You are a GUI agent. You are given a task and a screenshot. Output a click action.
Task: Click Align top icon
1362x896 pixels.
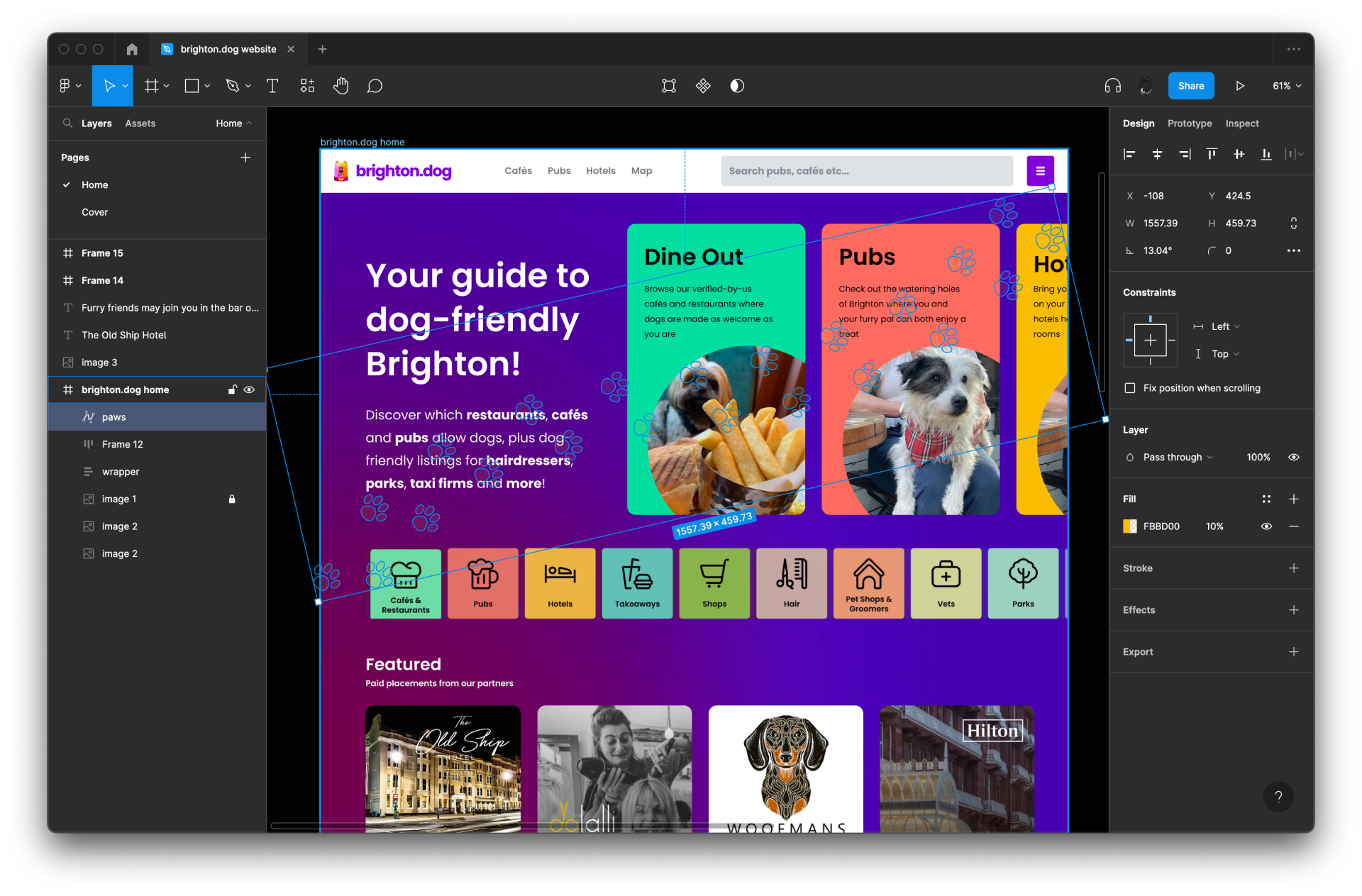point(1212,154)
